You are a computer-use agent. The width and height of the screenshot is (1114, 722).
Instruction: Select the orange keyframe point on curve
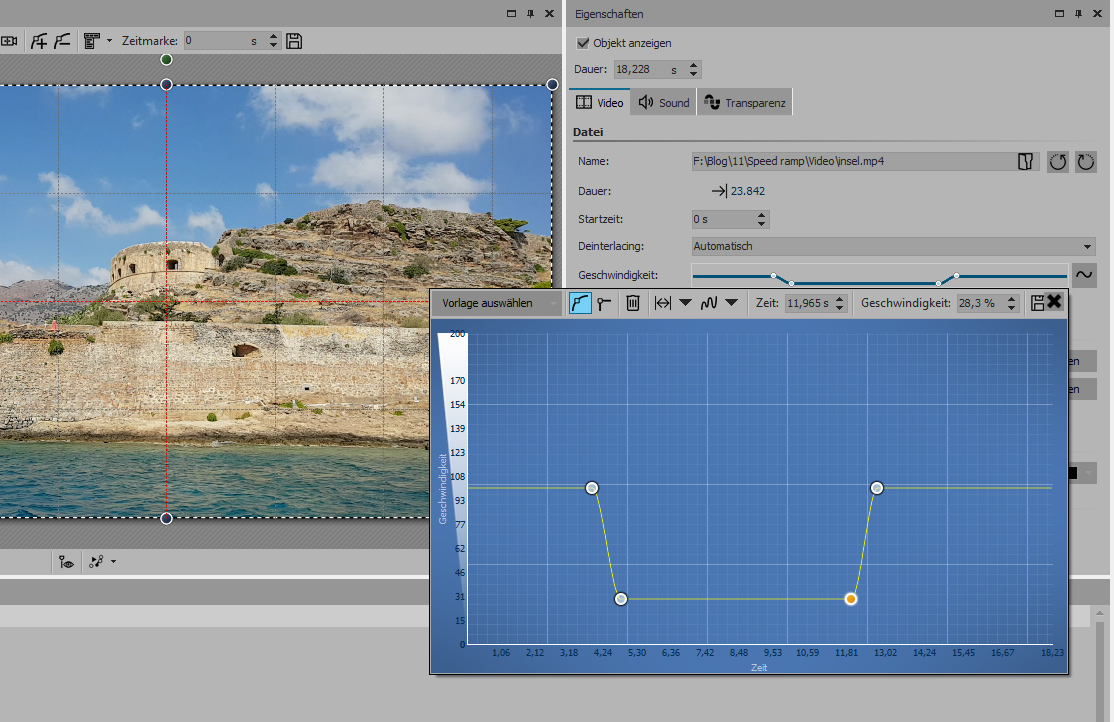pyautogui.click(x=850, y=599)
